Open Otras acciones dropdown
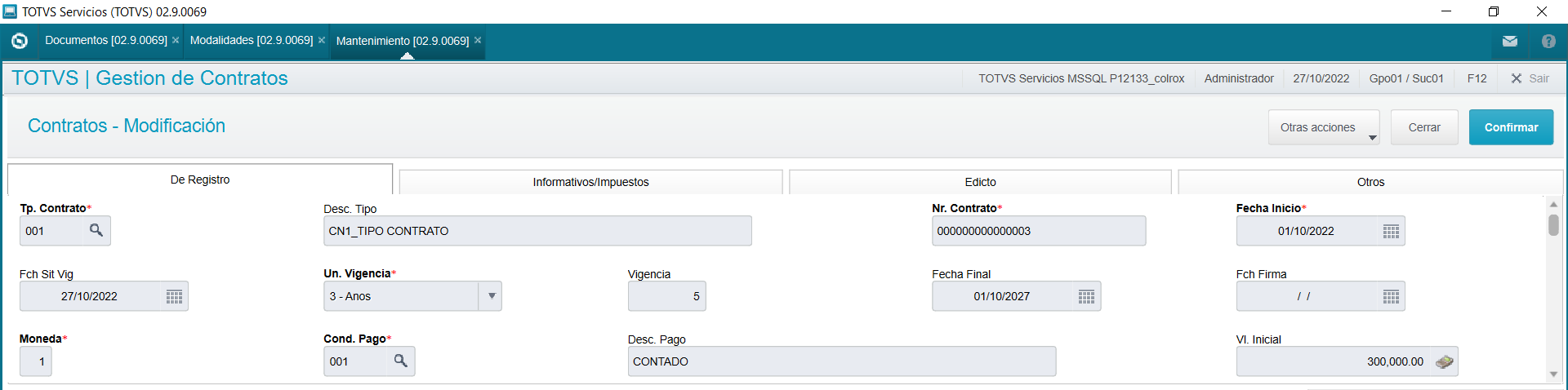The image size is (1568, 390). coord(1324,127)
